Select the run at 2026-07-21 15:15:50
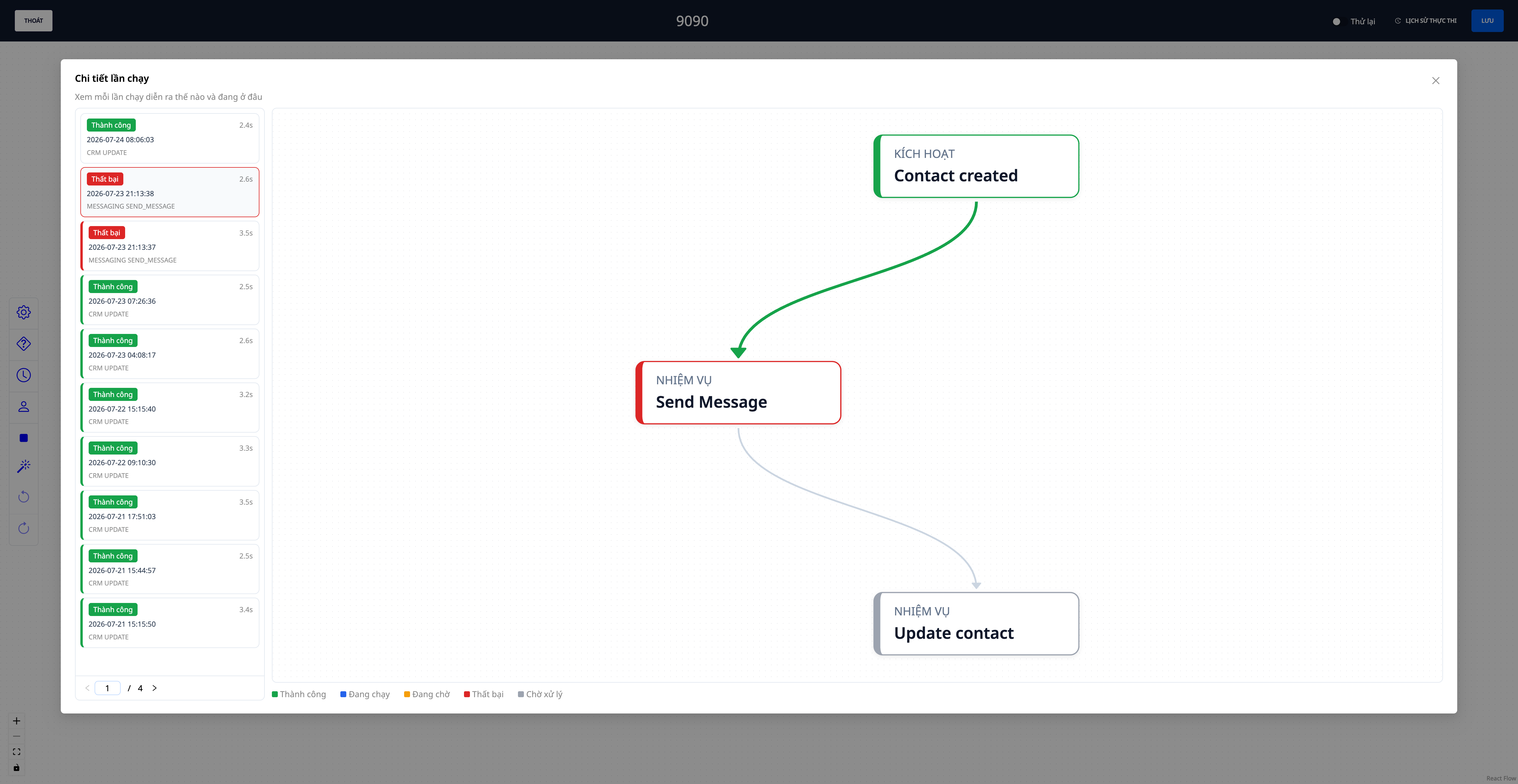 [x=170, y=623]
